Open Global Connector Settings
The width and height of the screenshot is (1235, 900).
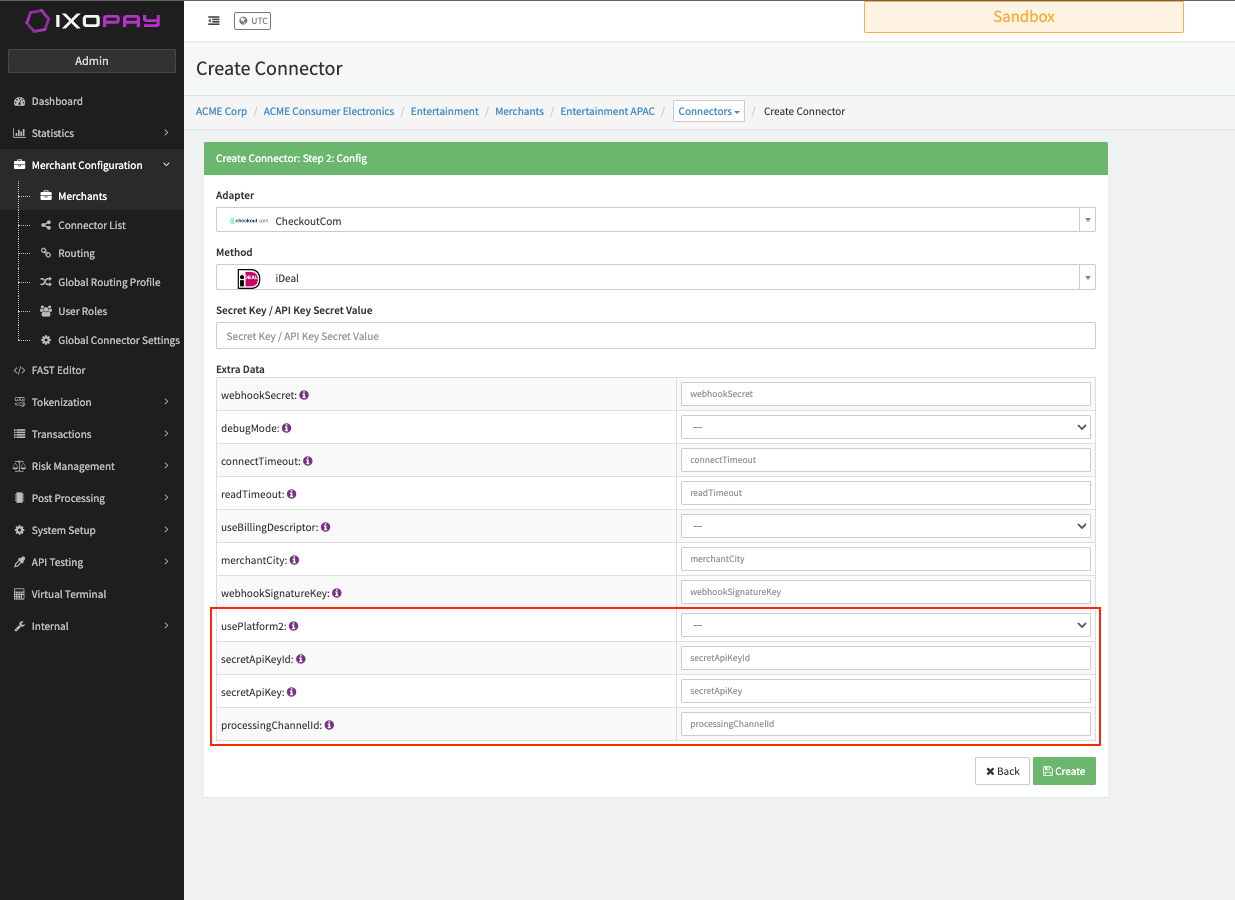(118, 341)
